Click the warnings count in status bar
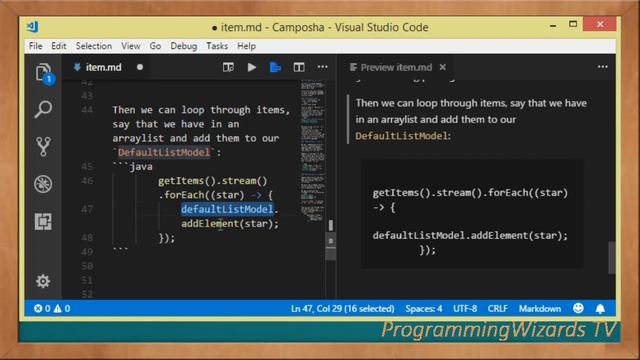Screen dimensions: 640x360 tap(62, 309)
